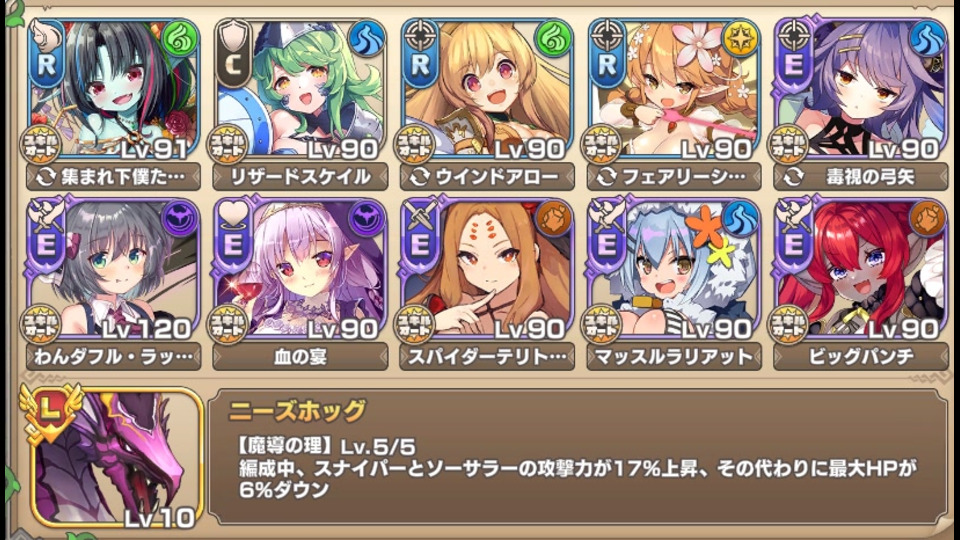The image size is (960, 540).
Task: Click yellow light element icon on flower-haired elf
Action: click(740, 39)
